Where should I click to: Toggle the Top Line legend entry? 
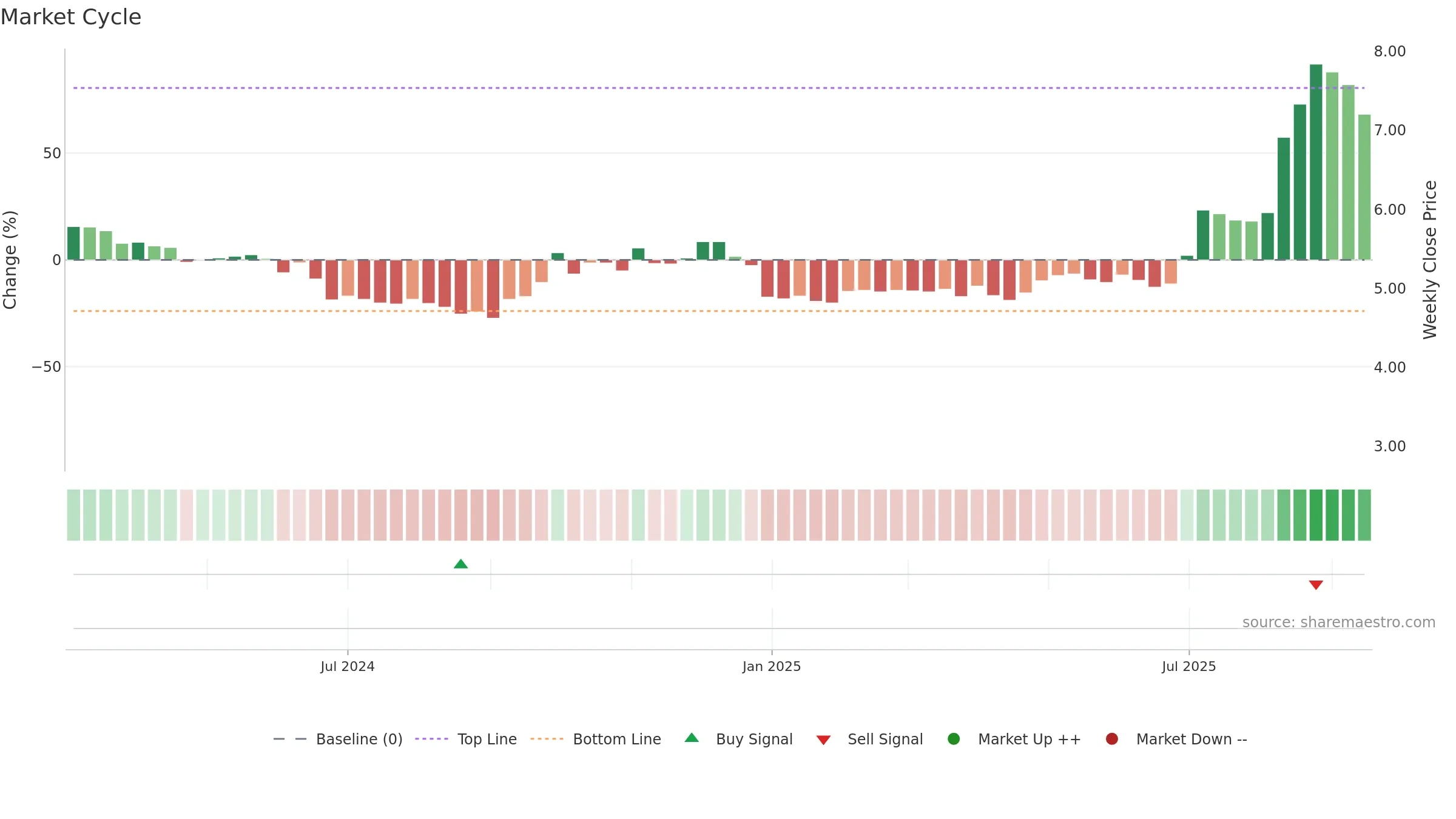pyautogui.click(x=466, y=739)
